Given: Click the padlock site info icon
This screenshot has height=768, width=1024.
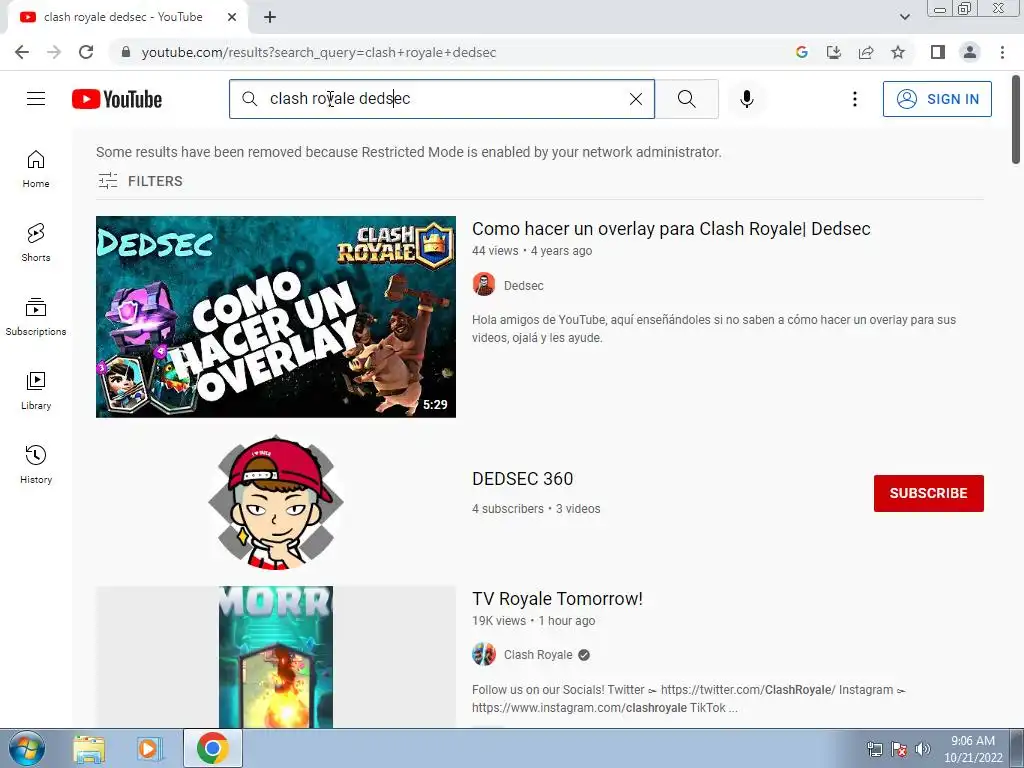Looking at the screenshot, I should coord(125,52).
